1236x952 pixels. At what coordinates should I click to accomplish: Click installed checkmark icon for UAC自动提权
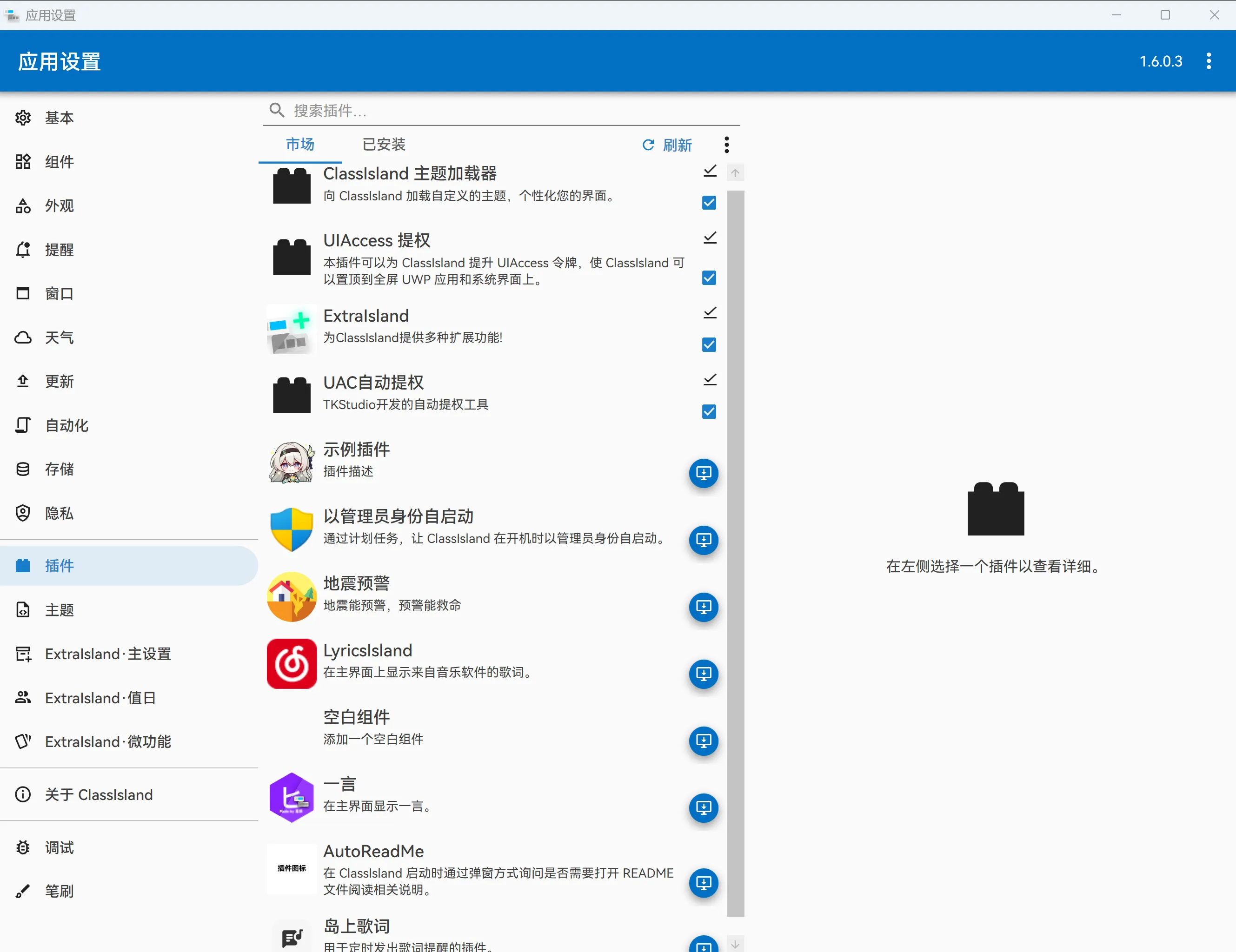pos(710,380)
